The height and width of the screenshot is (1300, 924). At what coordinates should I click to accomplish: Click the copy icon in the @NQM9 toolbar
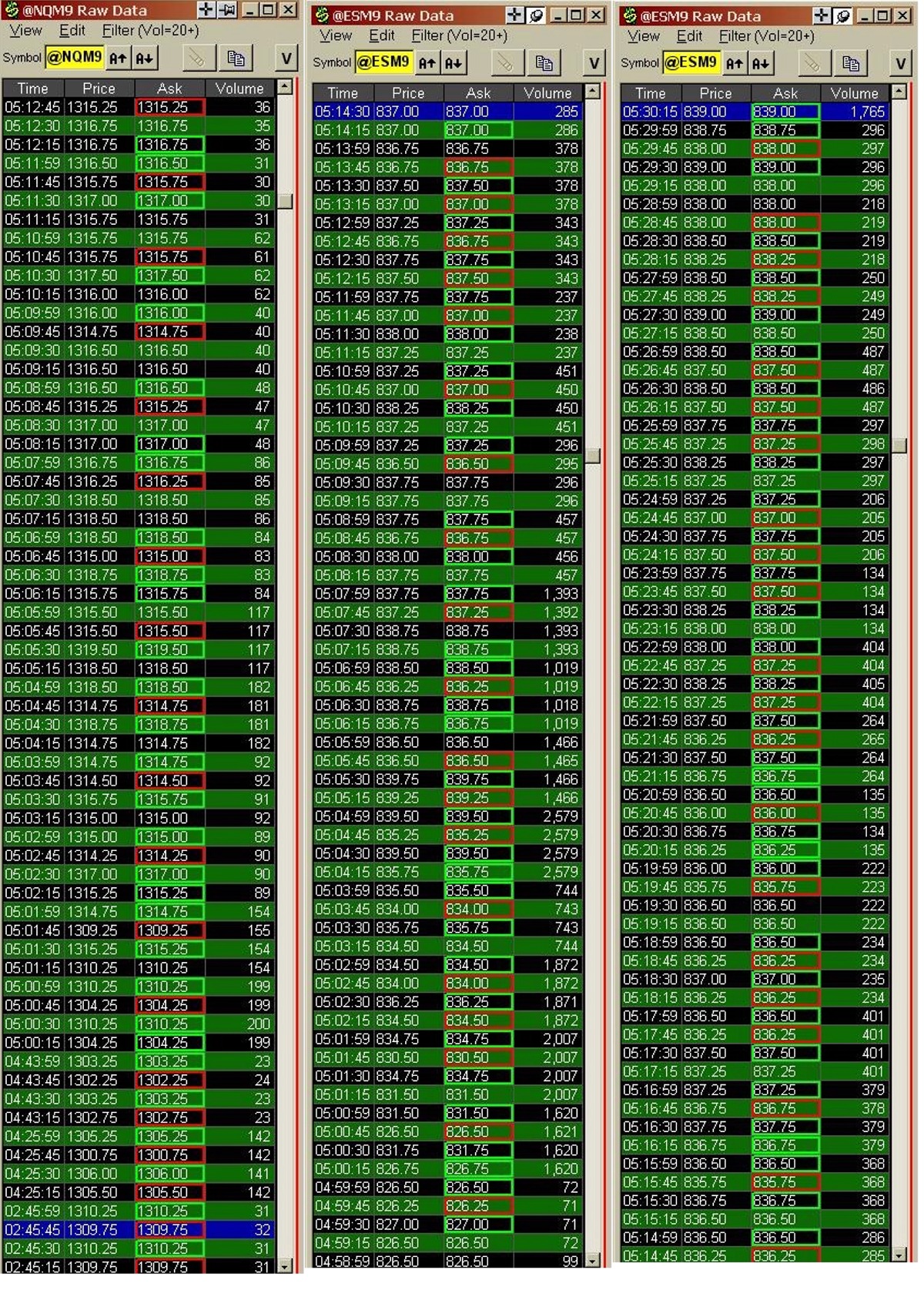pos(236,59)
